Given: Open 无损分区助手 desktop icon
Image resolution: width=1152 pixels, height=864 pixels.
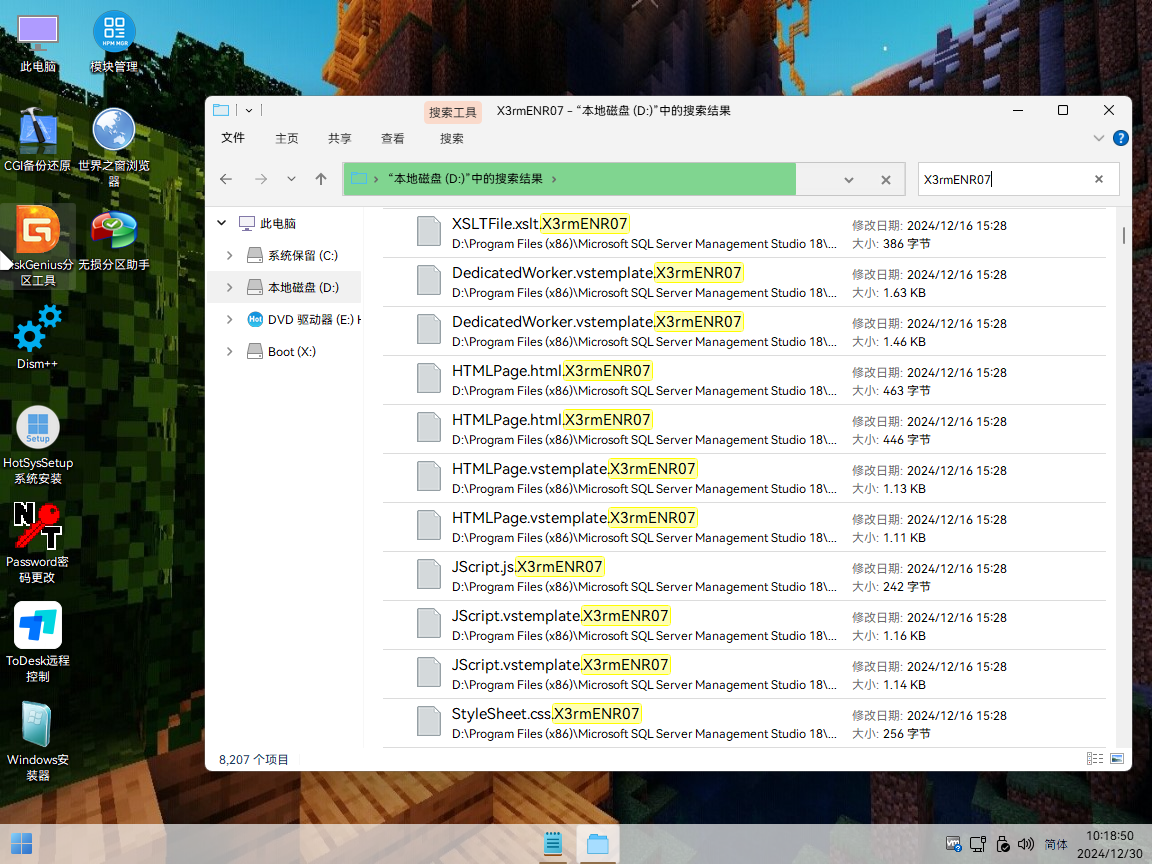Looking at the screenshot, I should 114,241.
